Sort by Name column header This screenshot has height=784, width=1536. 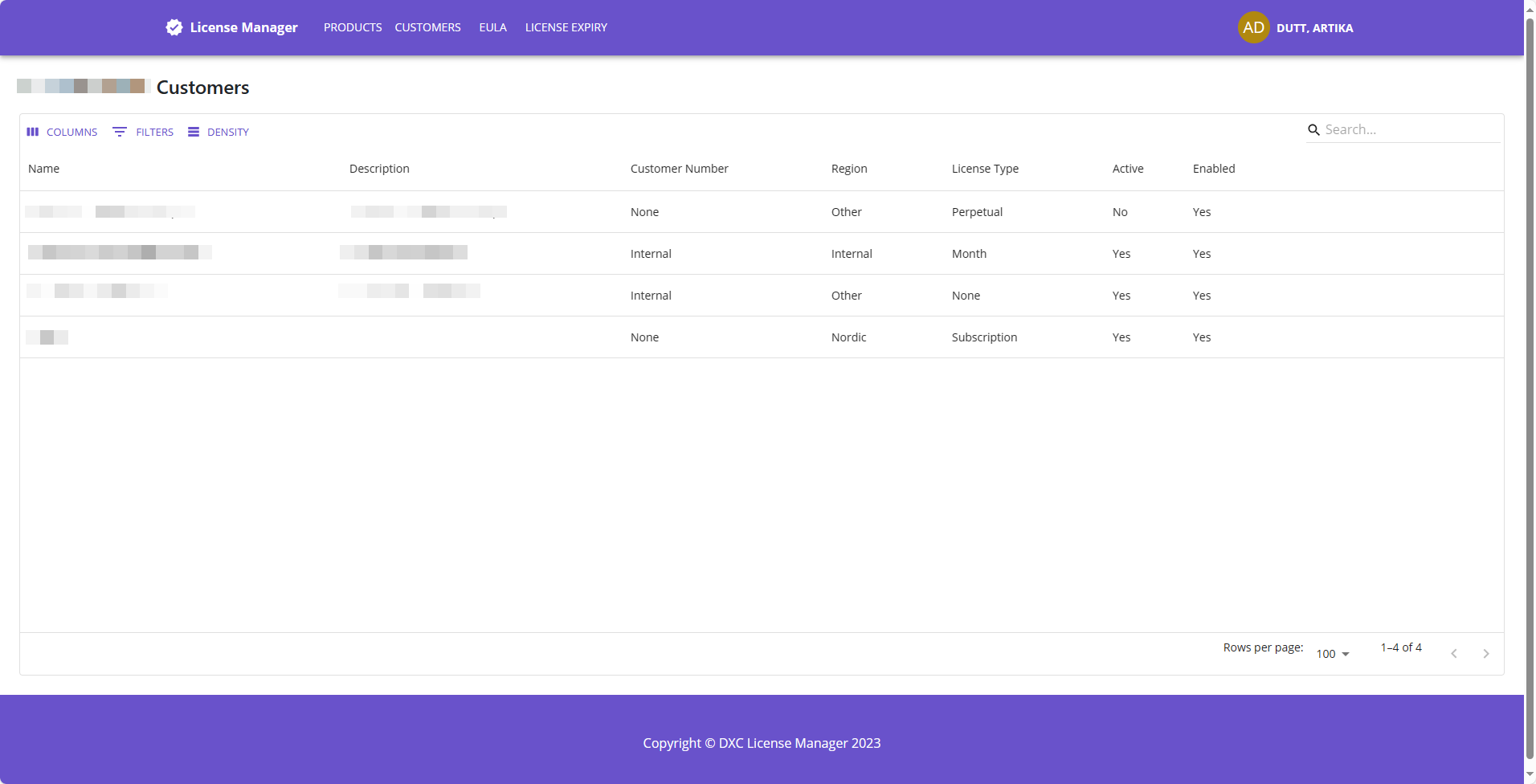tap(44, 169)
